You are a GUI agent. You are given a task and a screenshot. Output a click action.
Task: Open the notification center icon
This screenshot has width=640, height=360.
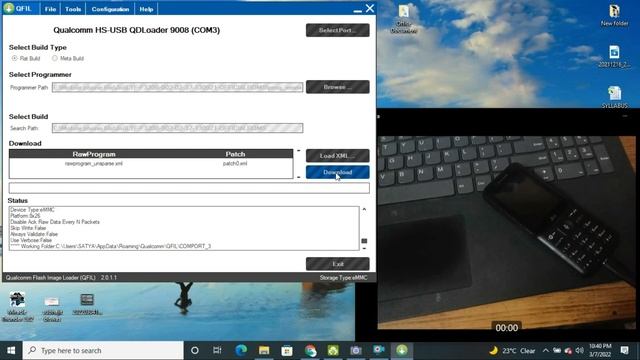tap(624, 350)
